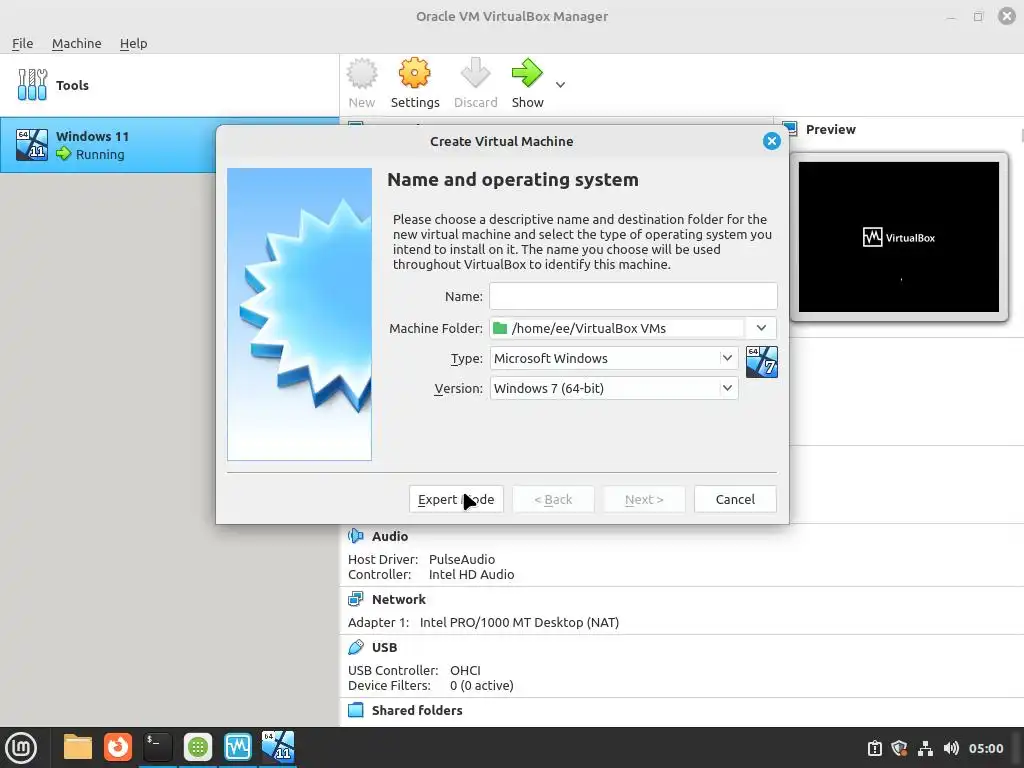The width and height of the screenshot is (1024, 768).
Task: Click the security shield tray icon
Action: pyautogui.click(x=899, y=748)
